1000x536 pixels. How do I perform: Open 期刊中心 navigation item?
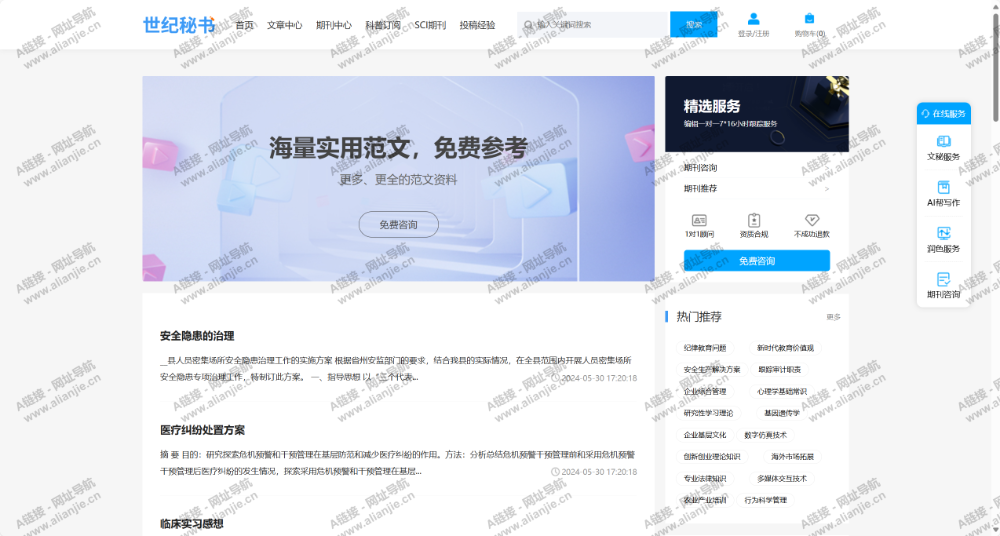pos(334,25)
